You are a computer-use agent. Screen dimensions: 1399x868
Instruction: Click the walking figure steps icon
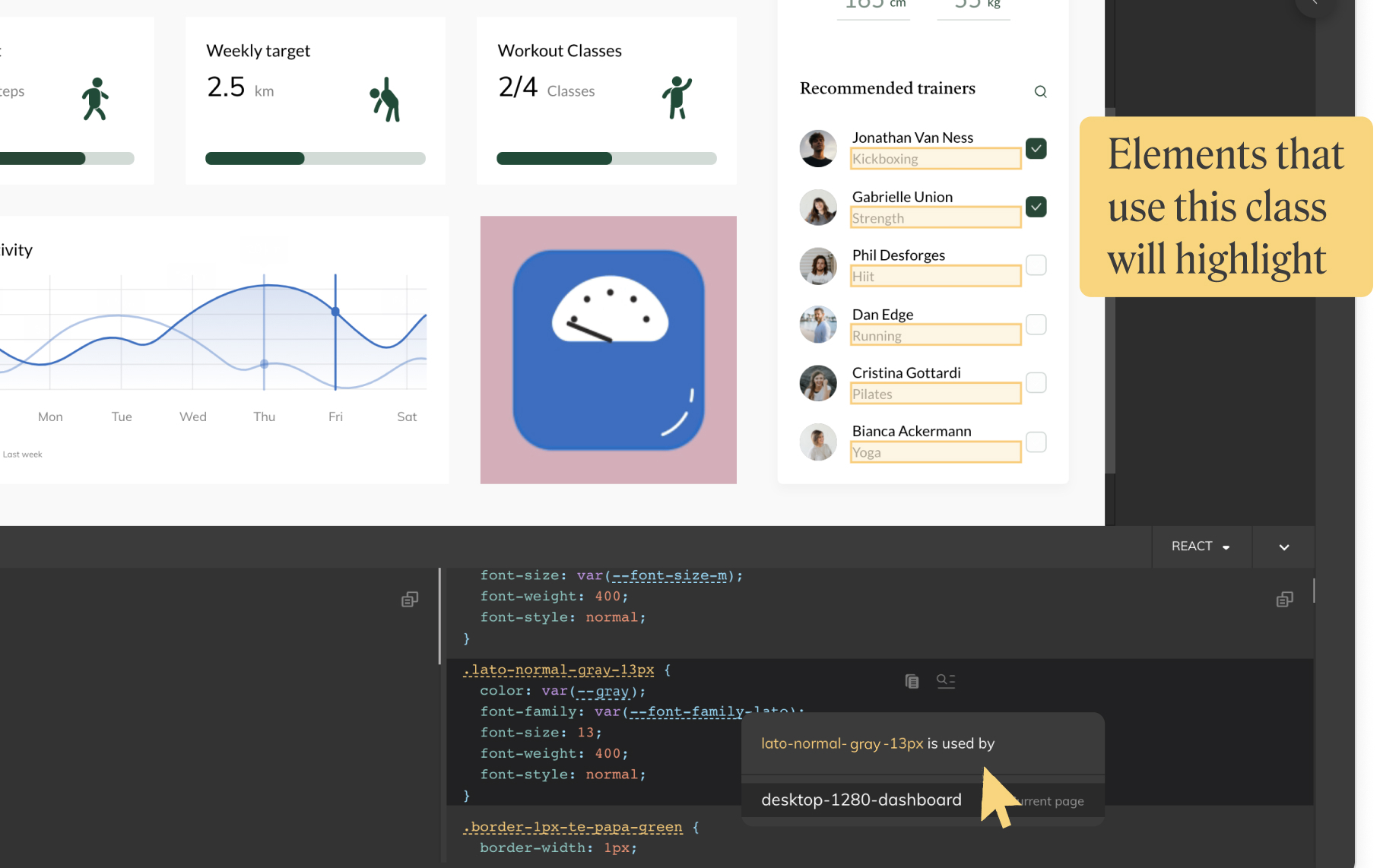click(x=95, y=99)
